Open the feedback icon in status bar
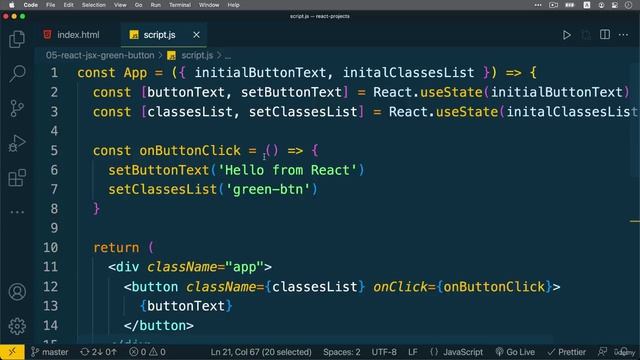Image resolution: width=640 pixels, height=360 pixels. click(602, 351)
